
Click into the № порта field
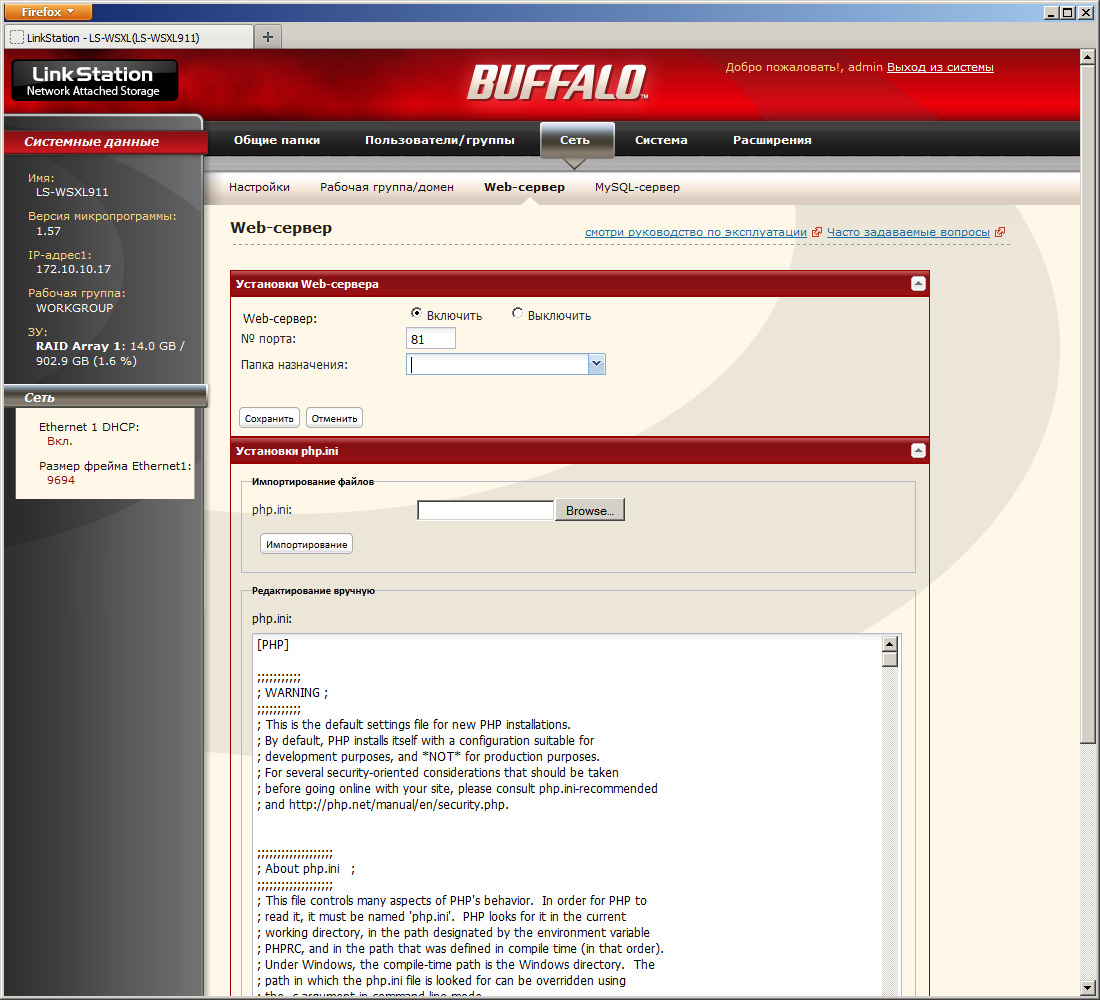pyautogui.click(x=431, y=339)
